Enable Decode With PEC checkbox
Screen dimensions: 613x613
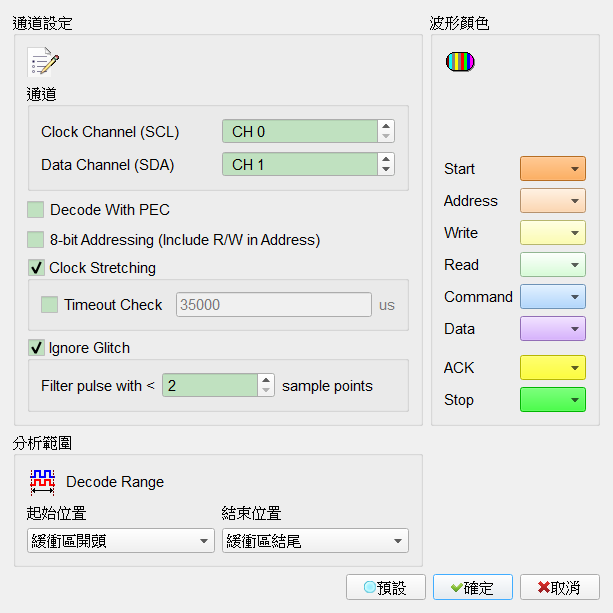coord(36,210)
